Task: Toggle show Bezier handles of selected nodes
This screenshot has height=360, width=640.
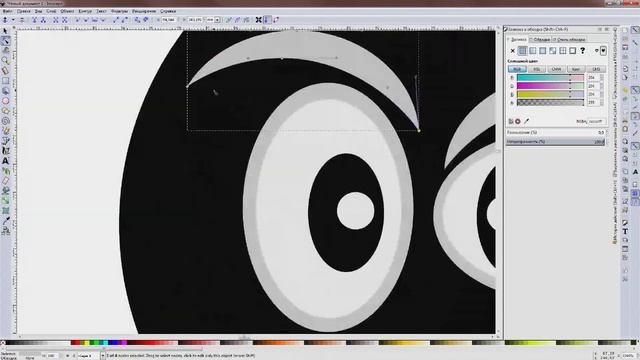Action: click(267, 20)
